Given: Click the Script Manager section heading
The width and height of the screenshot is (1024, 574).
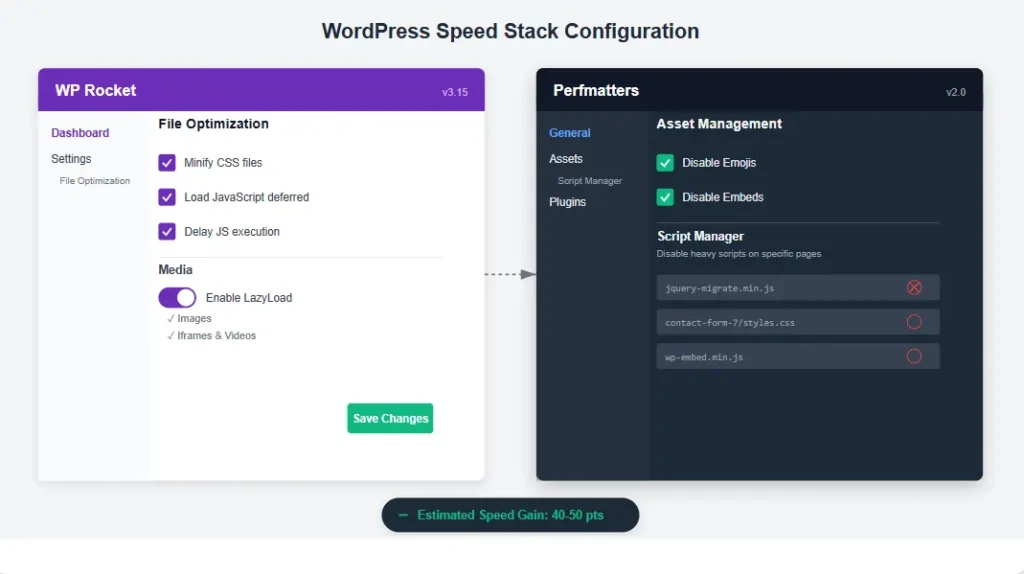Looking at the screenshot, I should pos(700,236).
